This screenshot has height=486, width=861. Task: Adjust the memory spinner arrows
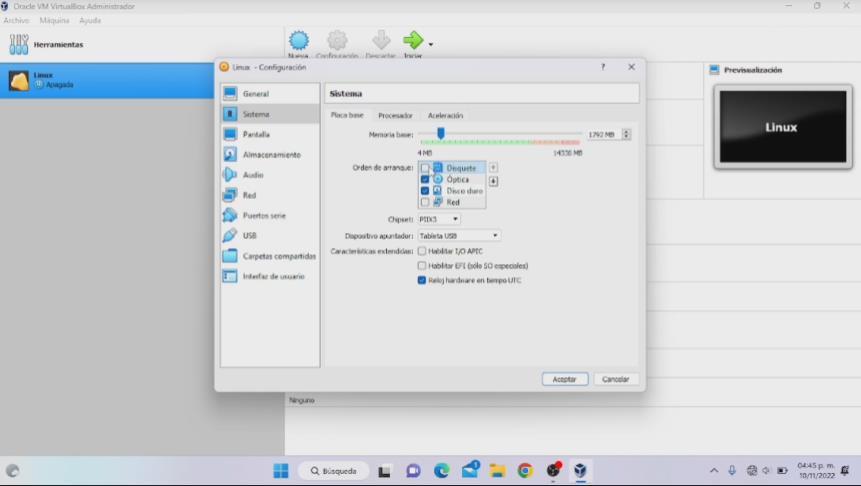pyautogui.click(x=626, y=135)
